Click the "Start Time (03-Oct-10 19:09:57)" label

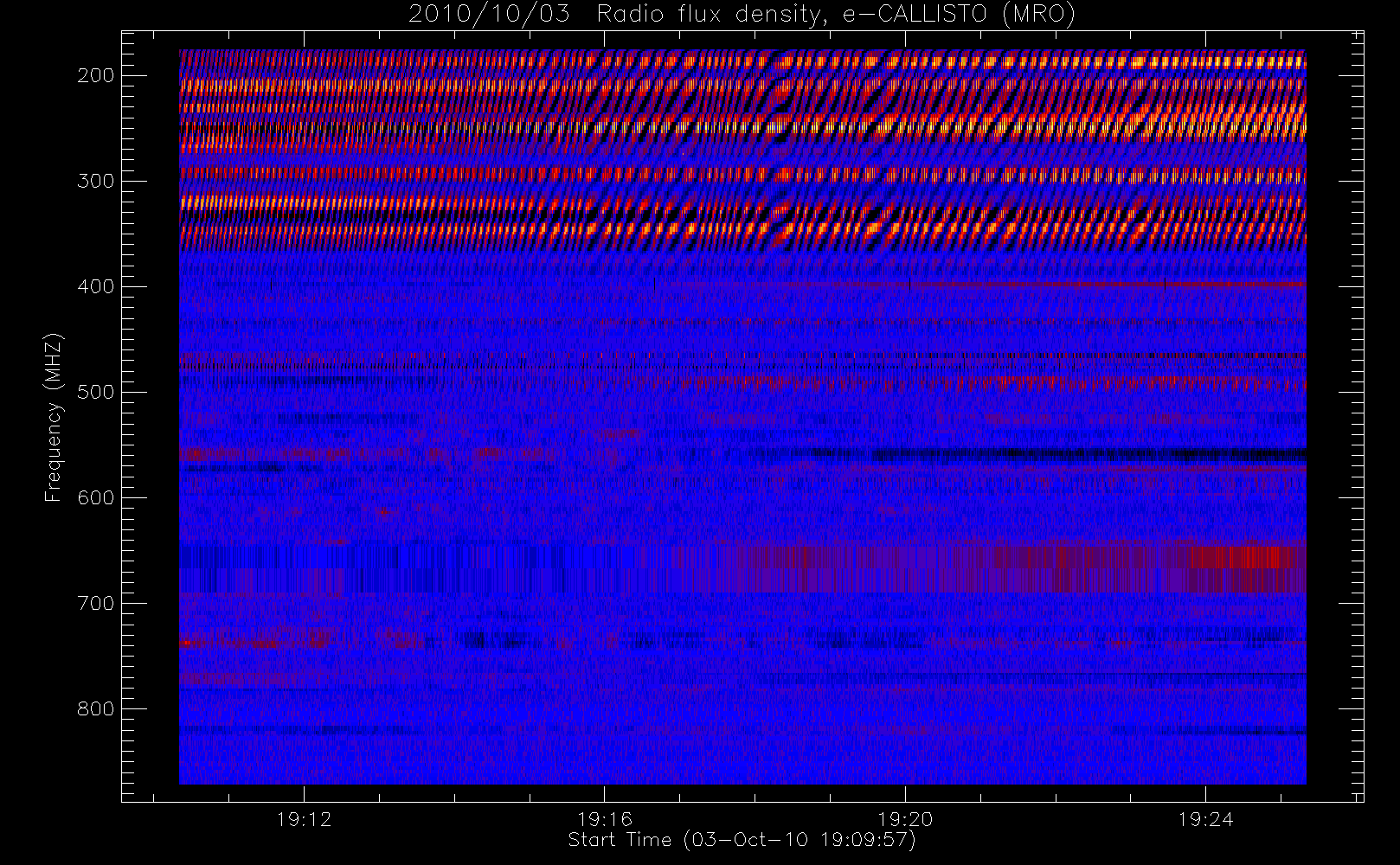pyautogui.click(x=742, y=840)
